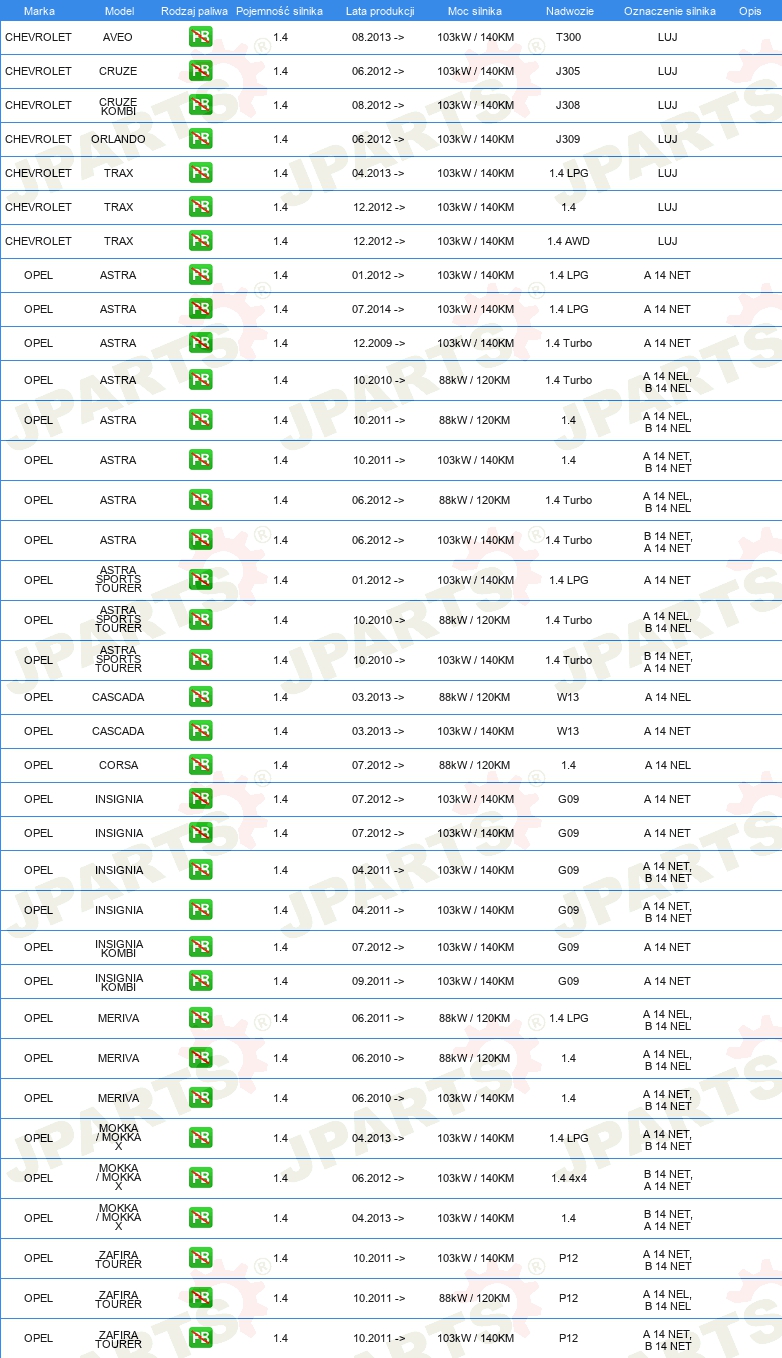Click the fuel icon for Trax 1.4 LPG

(200, 173)
